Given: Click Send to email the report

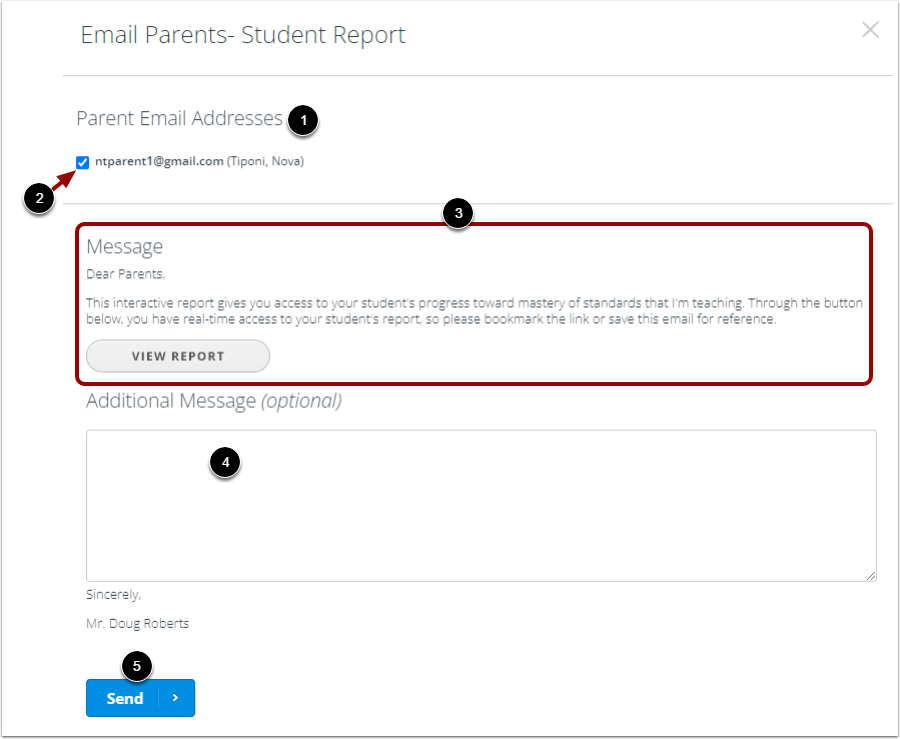Looking at the screenshot, I should pos(124,698).
